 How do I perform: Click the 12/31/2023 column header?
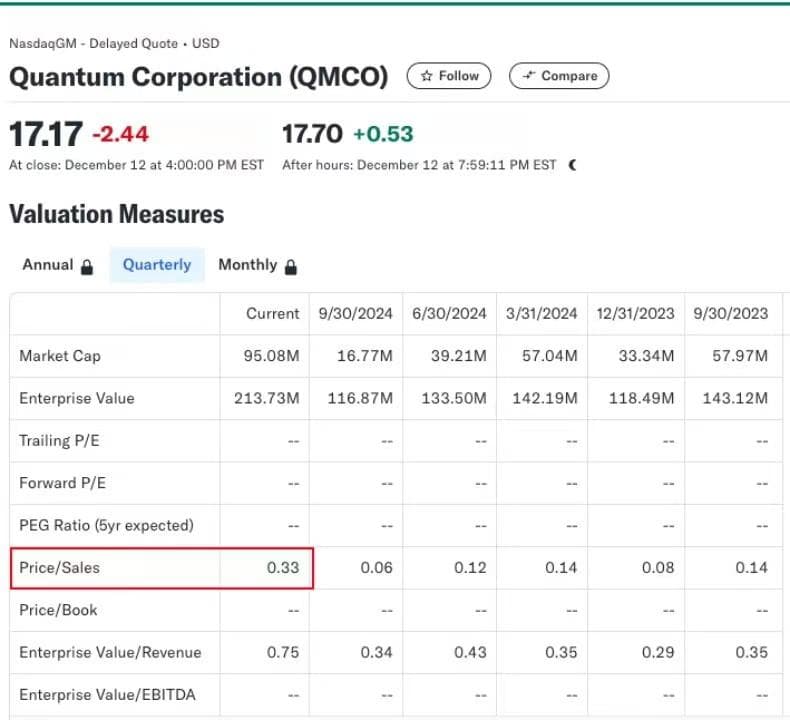click(637, 314)
